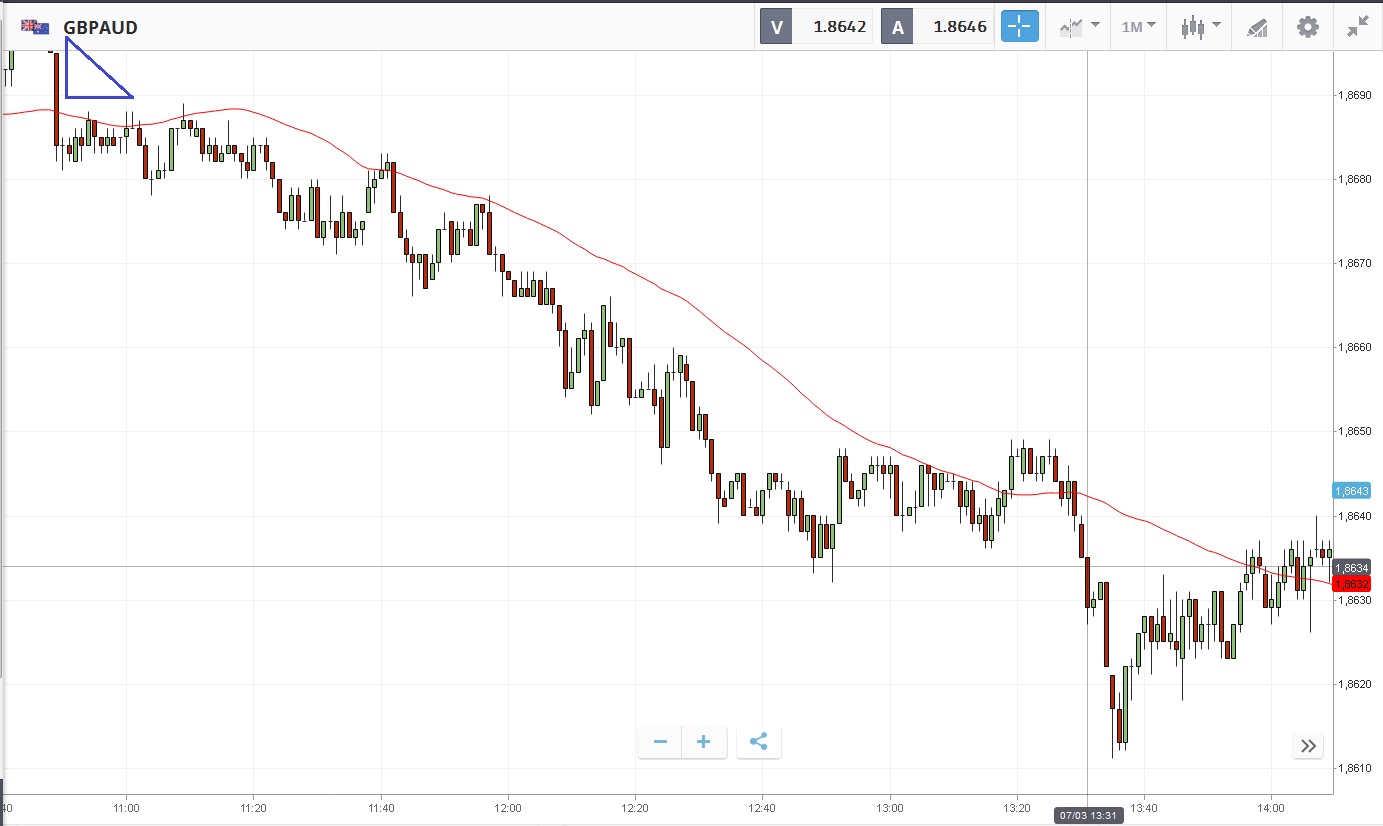Toggle the crosshair cursor button
Screen dimensions: 1383x826
click(1020, 27)
